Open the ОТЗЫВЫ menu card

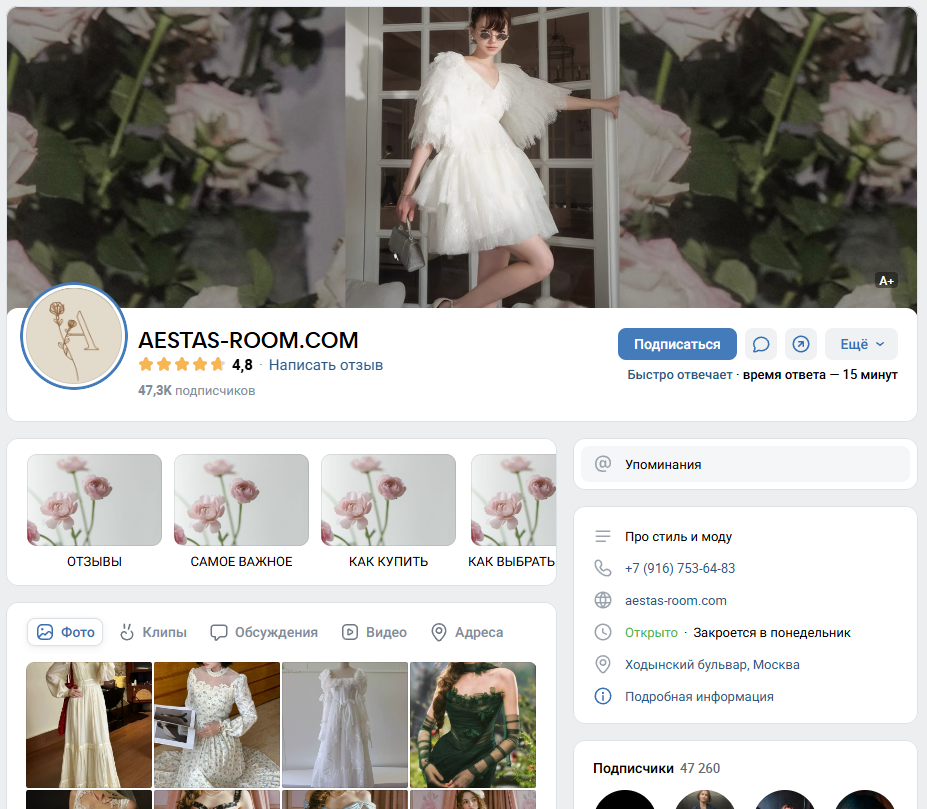[94, 512]
